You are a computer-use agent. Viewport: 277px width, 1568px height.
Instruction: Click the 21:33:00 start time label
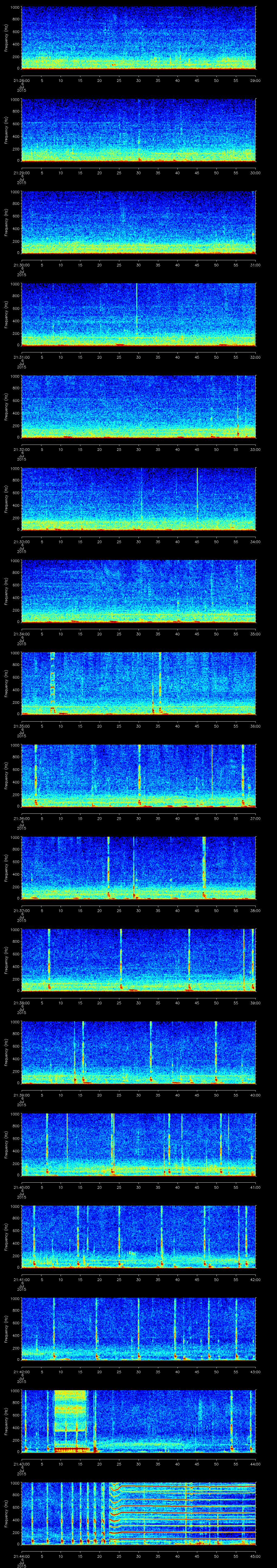pyautogui.click(x=21, y=542)
